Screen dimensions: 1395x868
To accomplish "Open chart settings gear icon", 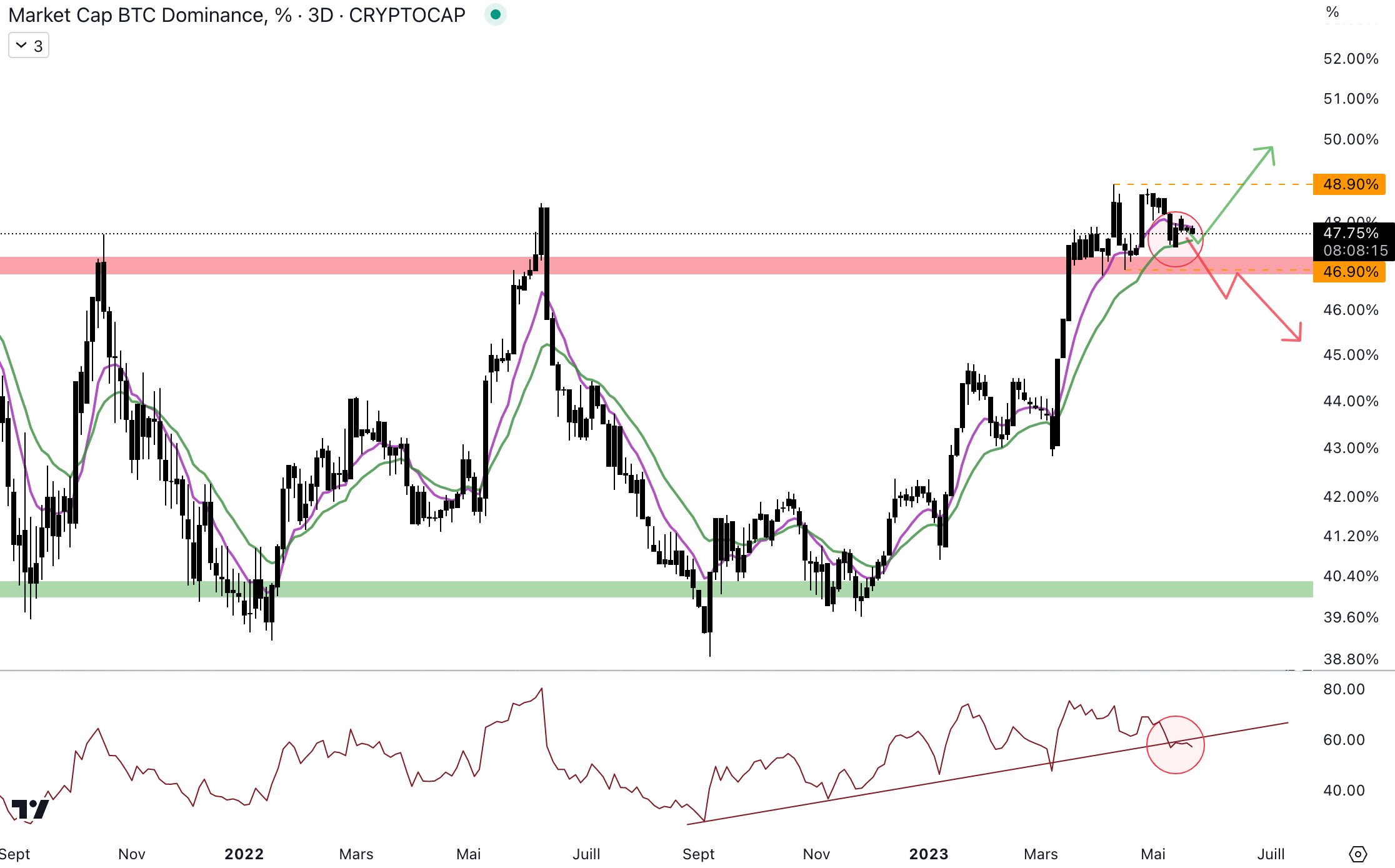I will pyautogui.click(x=1357, y=854).
